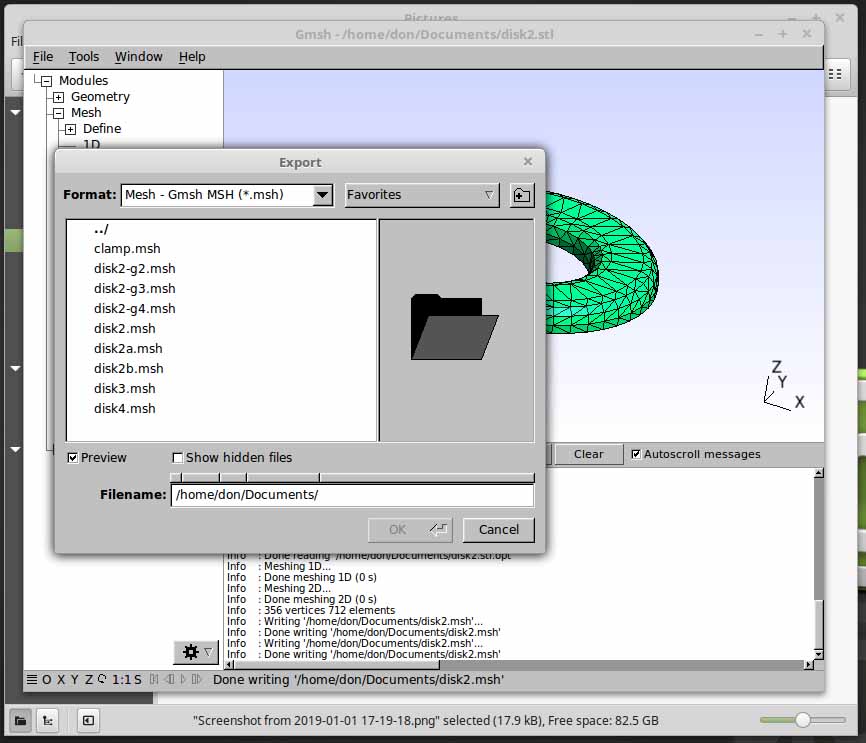
Task: Set Z-axis view with the Z status button
Action: [x=89, y=679]
